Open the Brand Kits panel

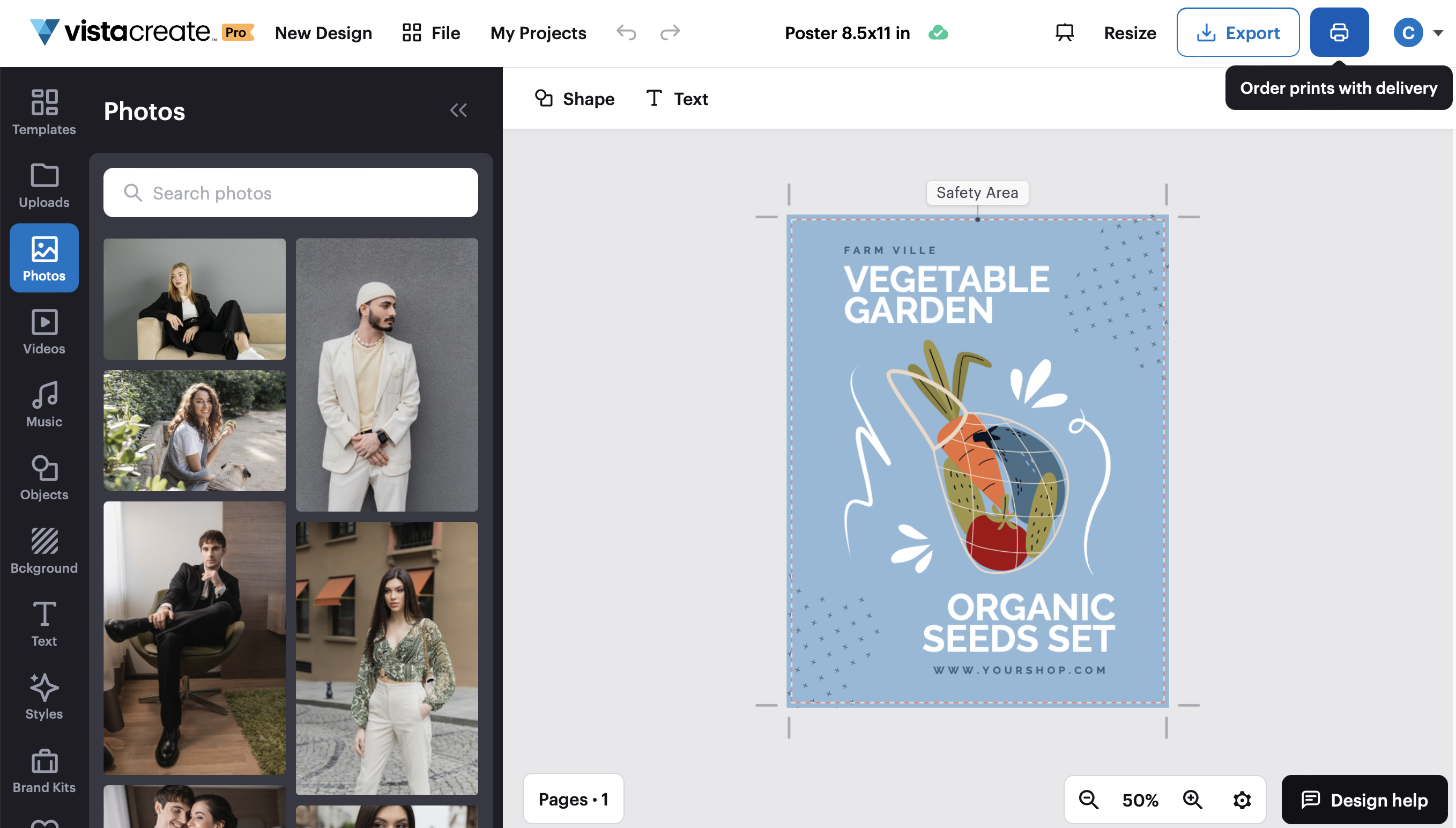(44, 770)
